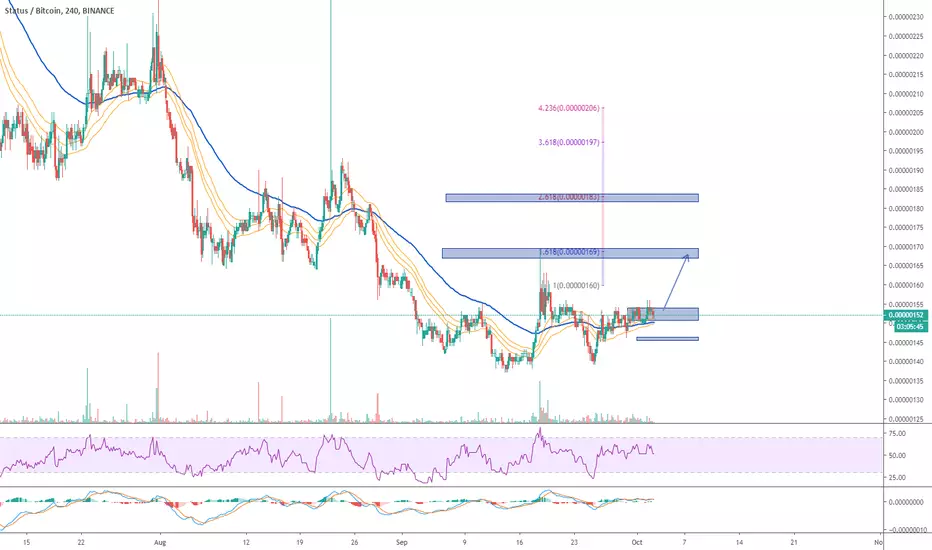Screen dimensions: 932x550
Task: Click the 0.00000200 price axis label
Action: click(x=906, y=132)
